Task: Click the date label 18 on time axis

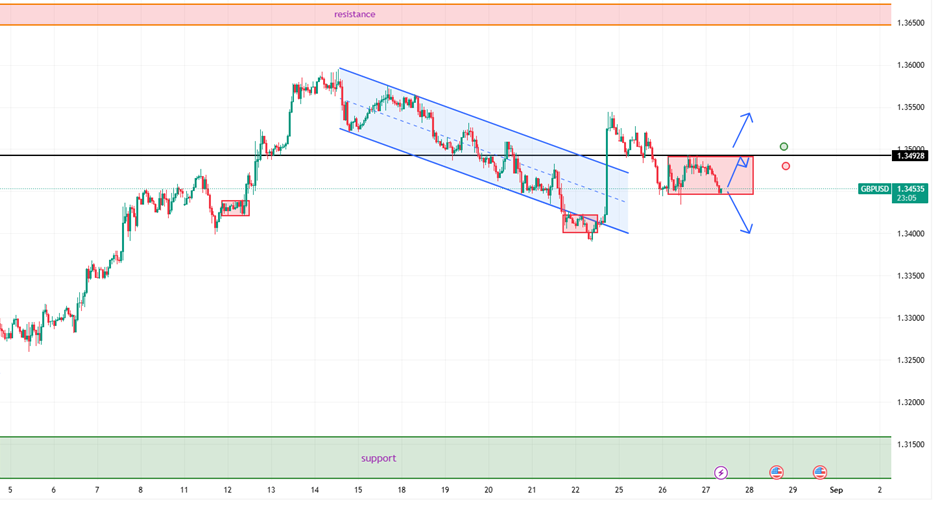Action: (x=401, y=490)
